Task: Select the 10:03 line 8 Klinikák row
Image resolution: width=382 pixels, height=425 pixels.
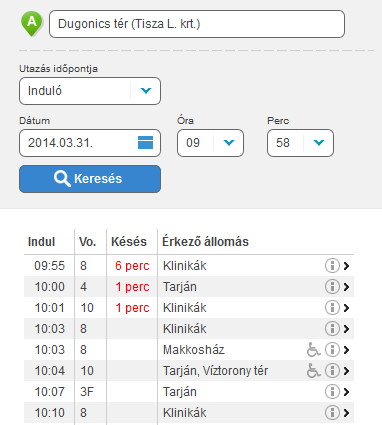Action: 189,329
